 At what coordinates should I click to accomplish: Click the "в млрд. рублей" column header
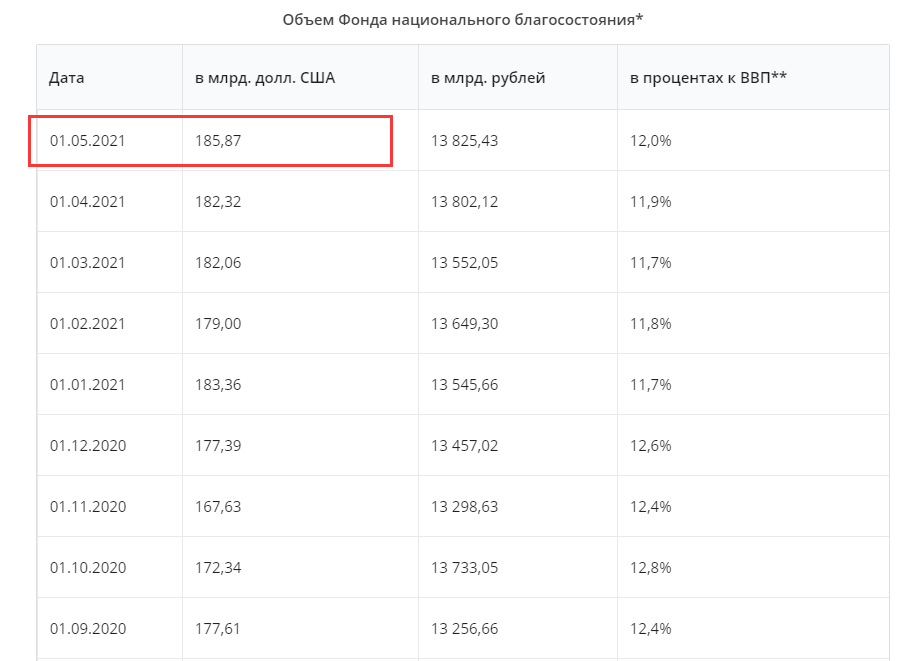coord(488,78)
